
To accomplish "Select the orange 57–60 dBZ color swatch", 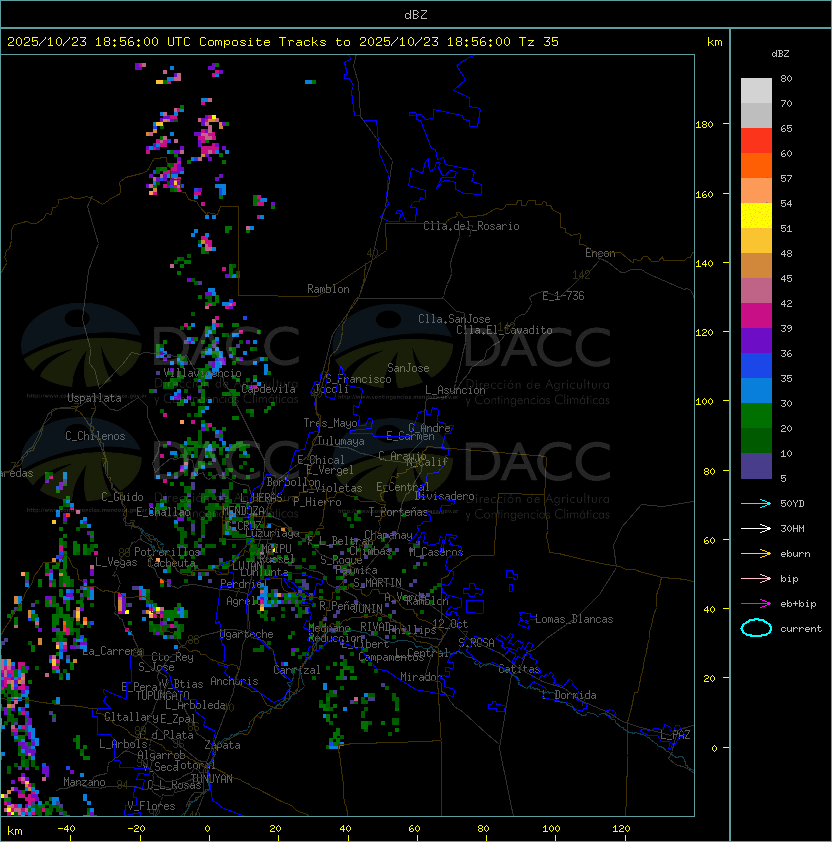I will pyautogui.click(x=756, y=166).
